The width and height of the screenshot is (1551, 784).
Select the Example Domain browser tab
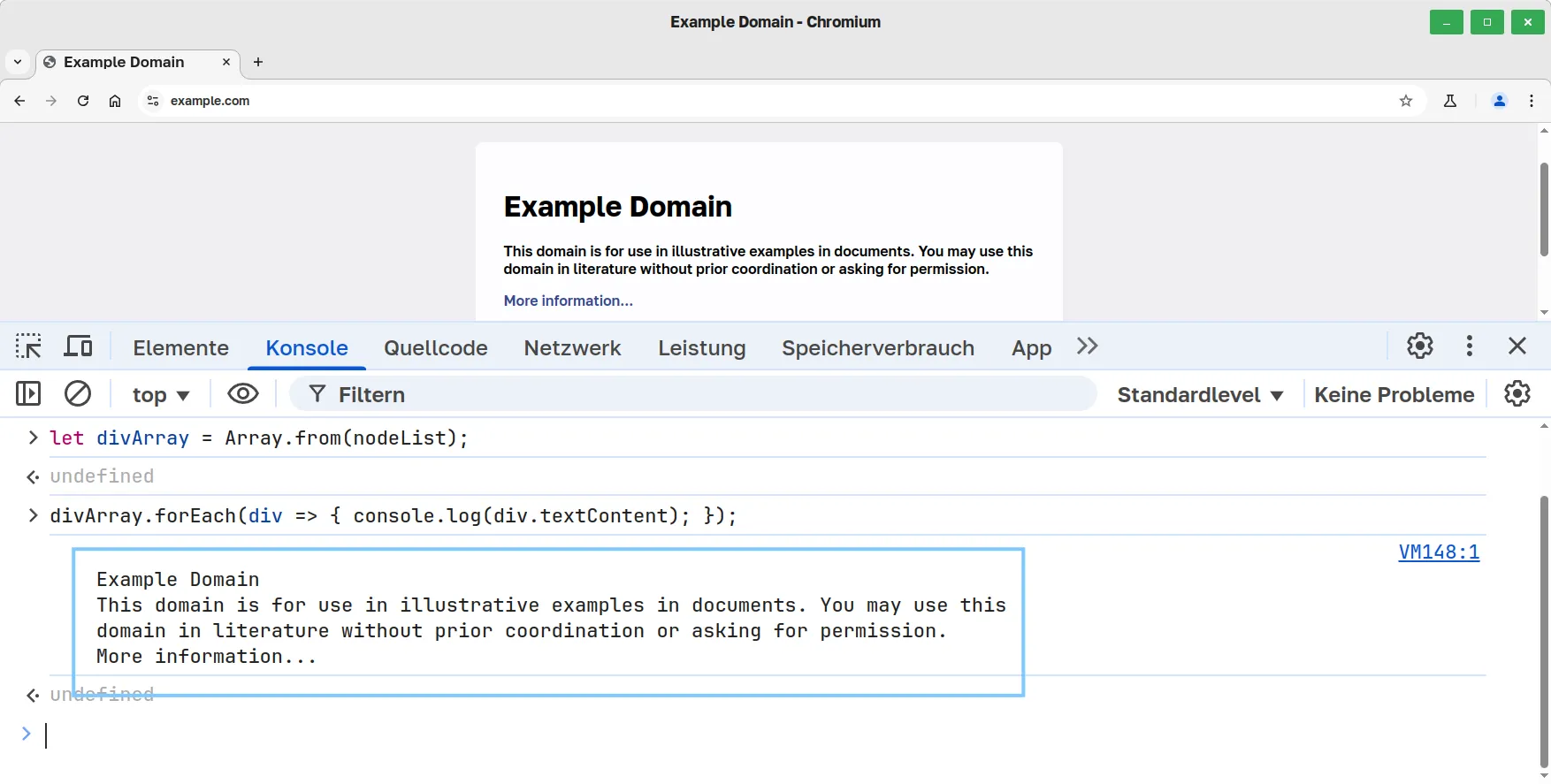[138, 62]
